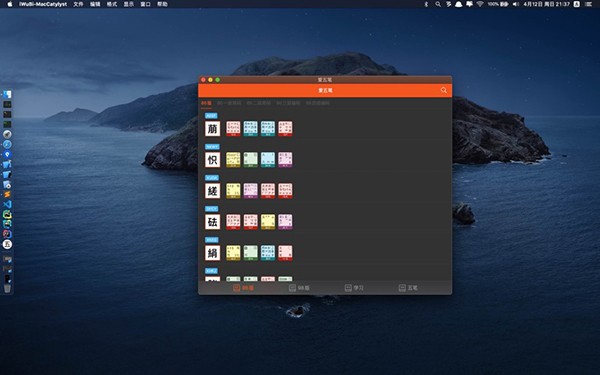This screenshot has height=375, width=600.
Task: Open the 显示 menu
Action: [129, 4]
